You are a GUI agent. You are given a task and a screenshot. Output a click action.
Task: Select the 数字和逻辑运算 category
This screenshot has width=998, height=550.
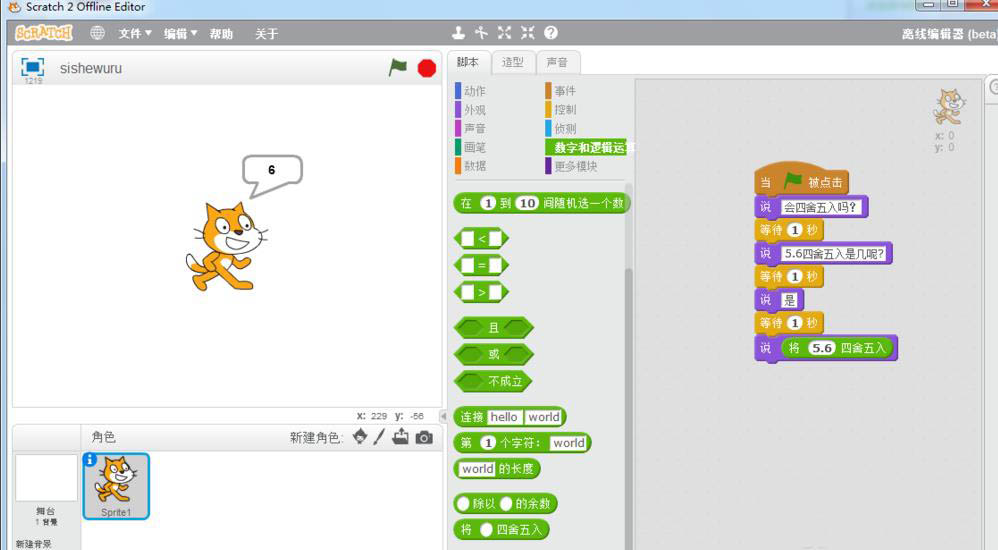586,147
